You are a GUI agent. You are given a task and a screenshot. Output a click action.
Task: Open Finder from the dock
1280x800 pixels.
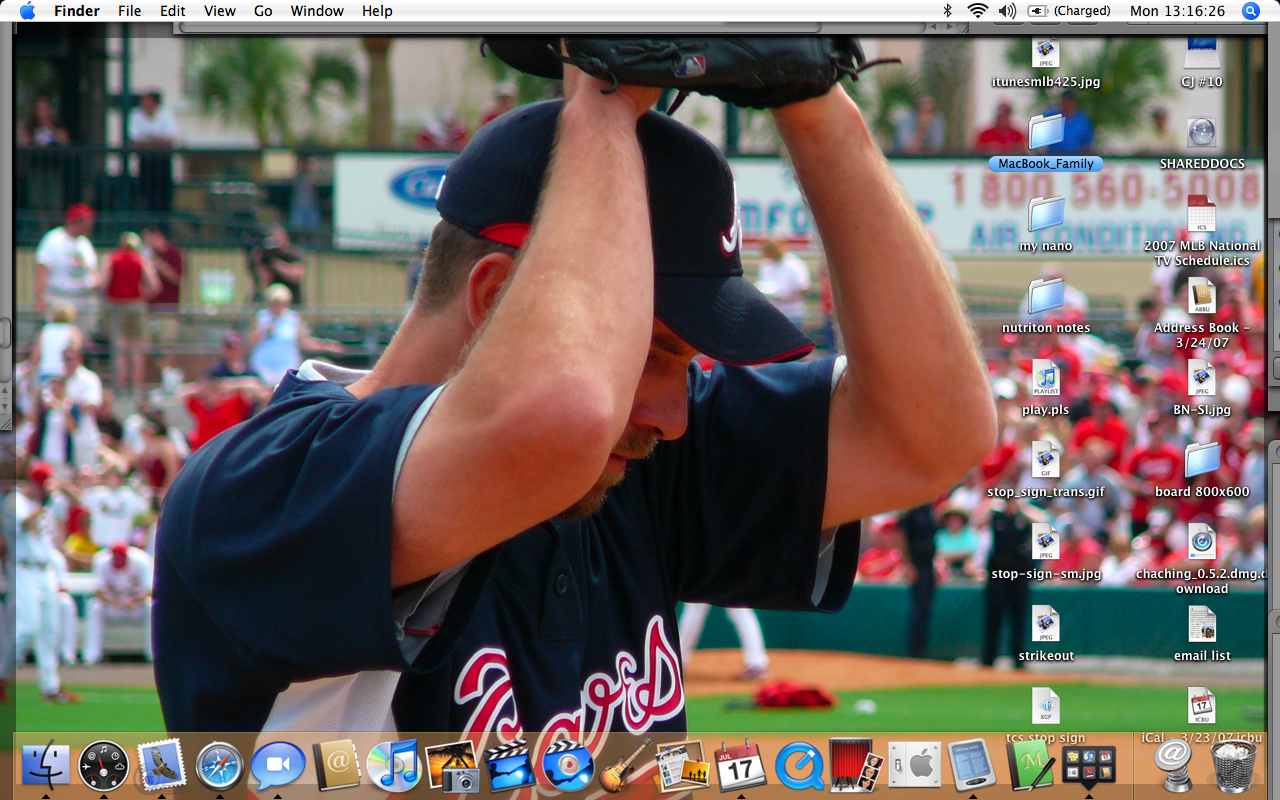(x=46, y=766)
